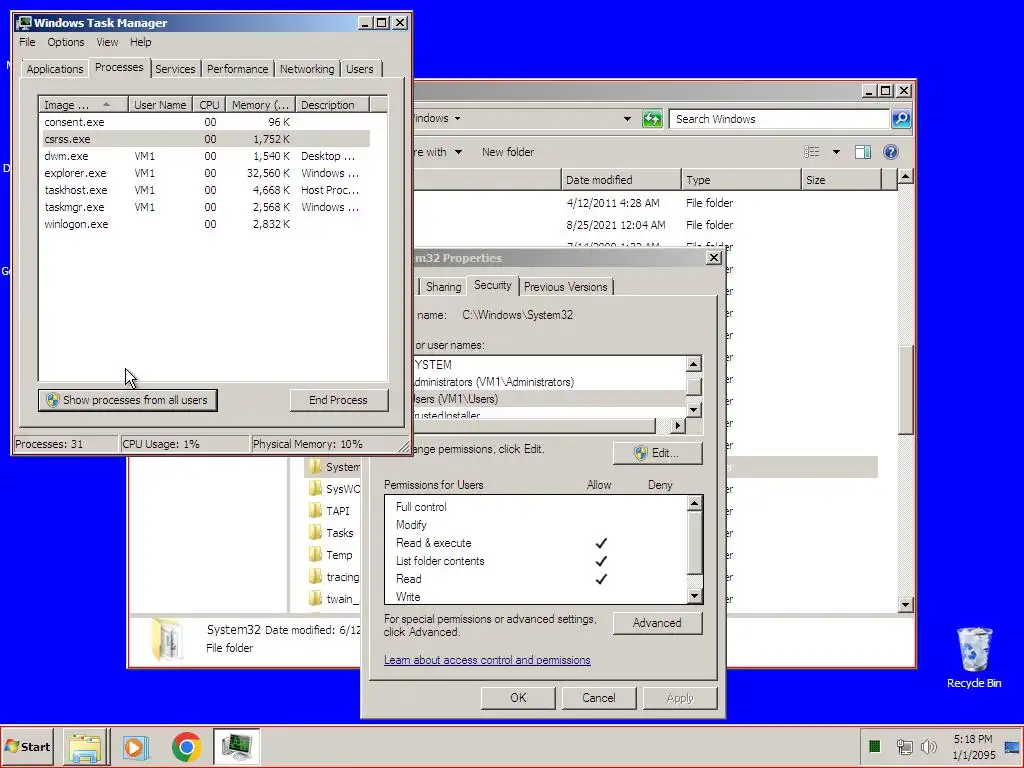Click the Explorer vertical scrollbar thumb
The image size is (1024, 768).
(x=905, y=389)
